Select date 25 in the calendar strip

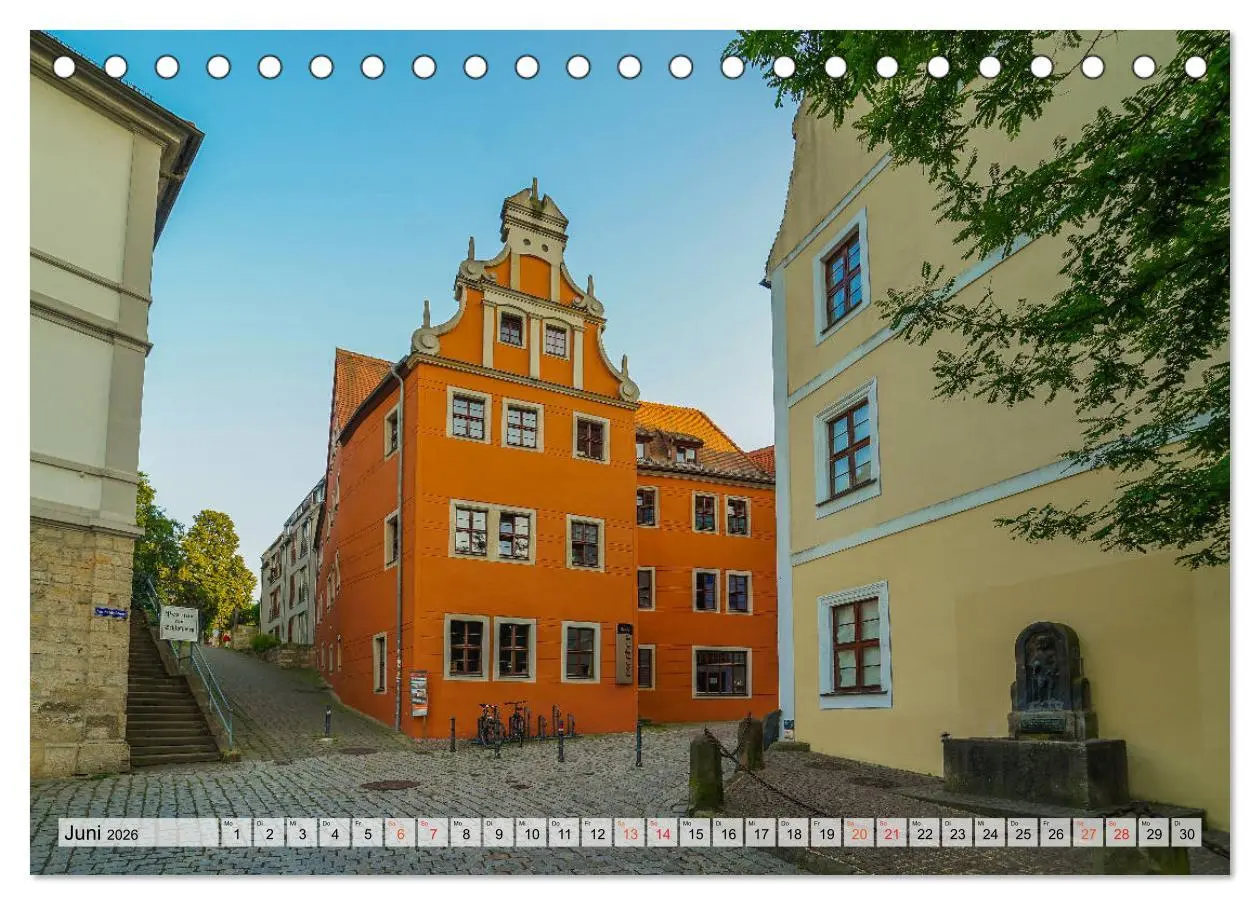pyautogui.click(x=1022, y=833)
